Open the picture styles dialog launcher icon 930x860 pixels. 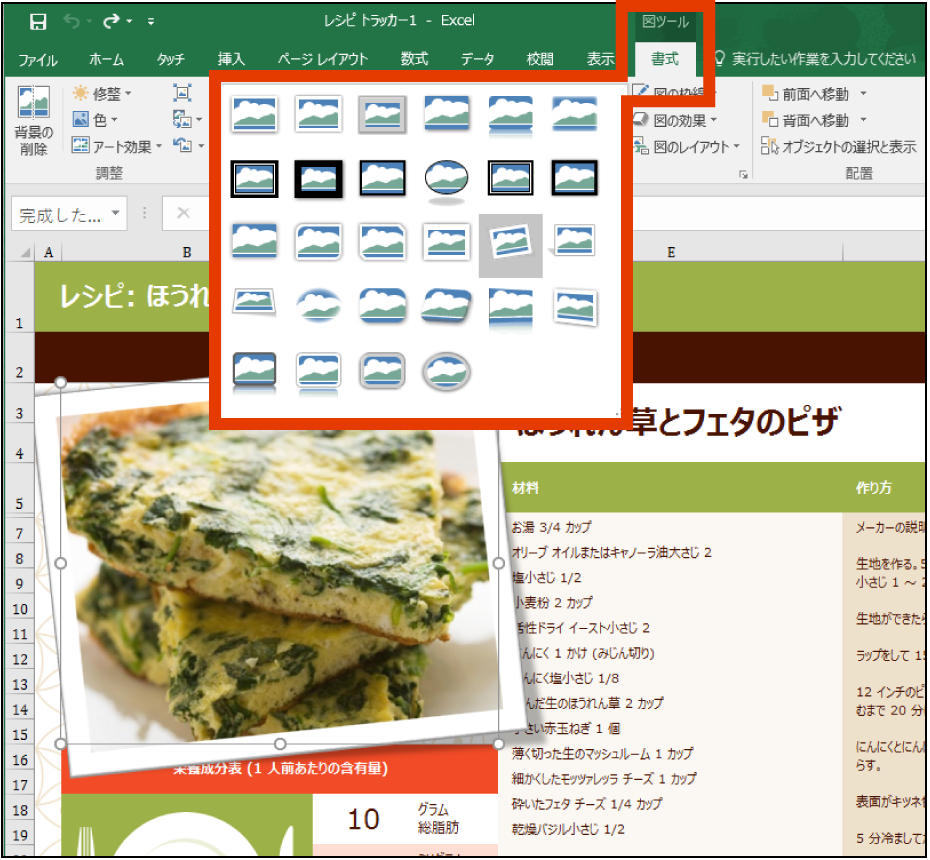pyautogui.click(x=743, y=174)
